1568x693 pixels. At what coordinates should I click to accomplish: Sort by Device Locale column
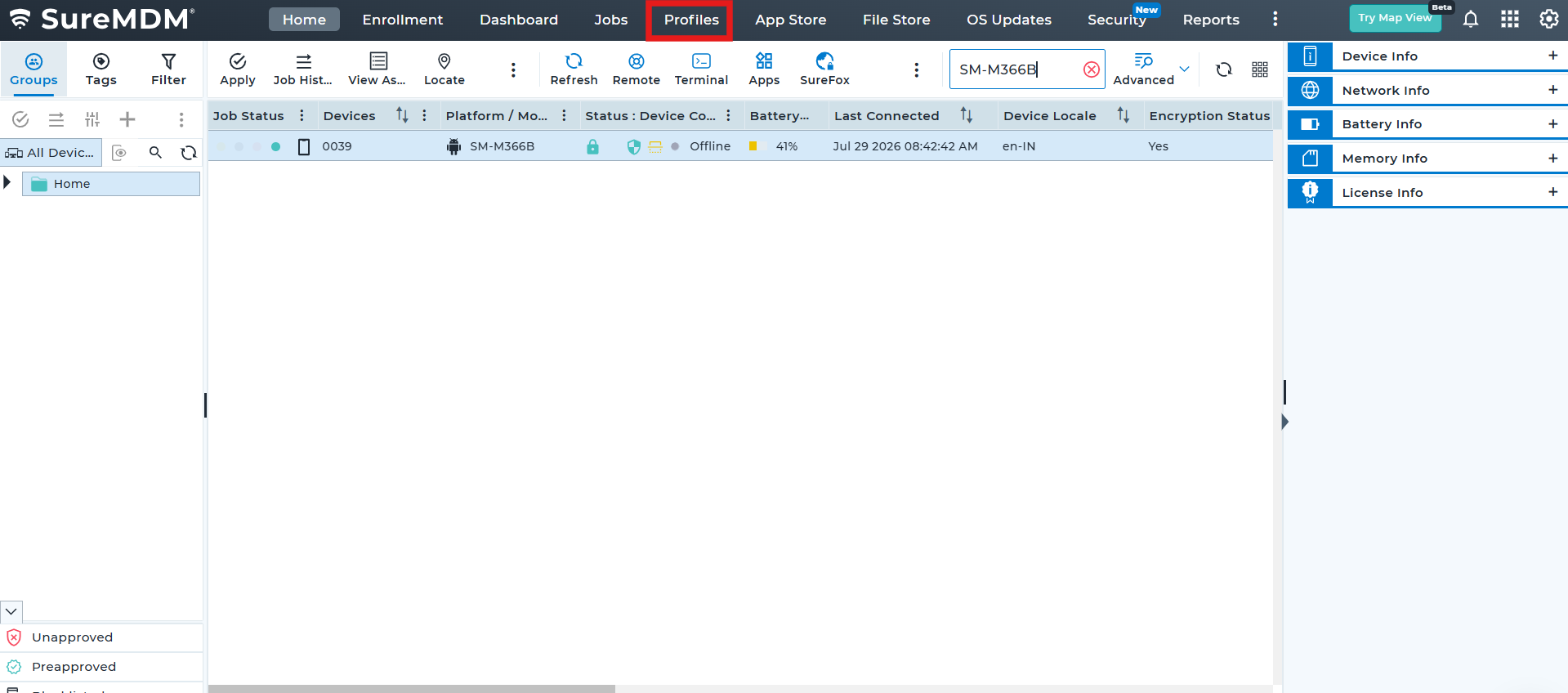[1124, 115]
